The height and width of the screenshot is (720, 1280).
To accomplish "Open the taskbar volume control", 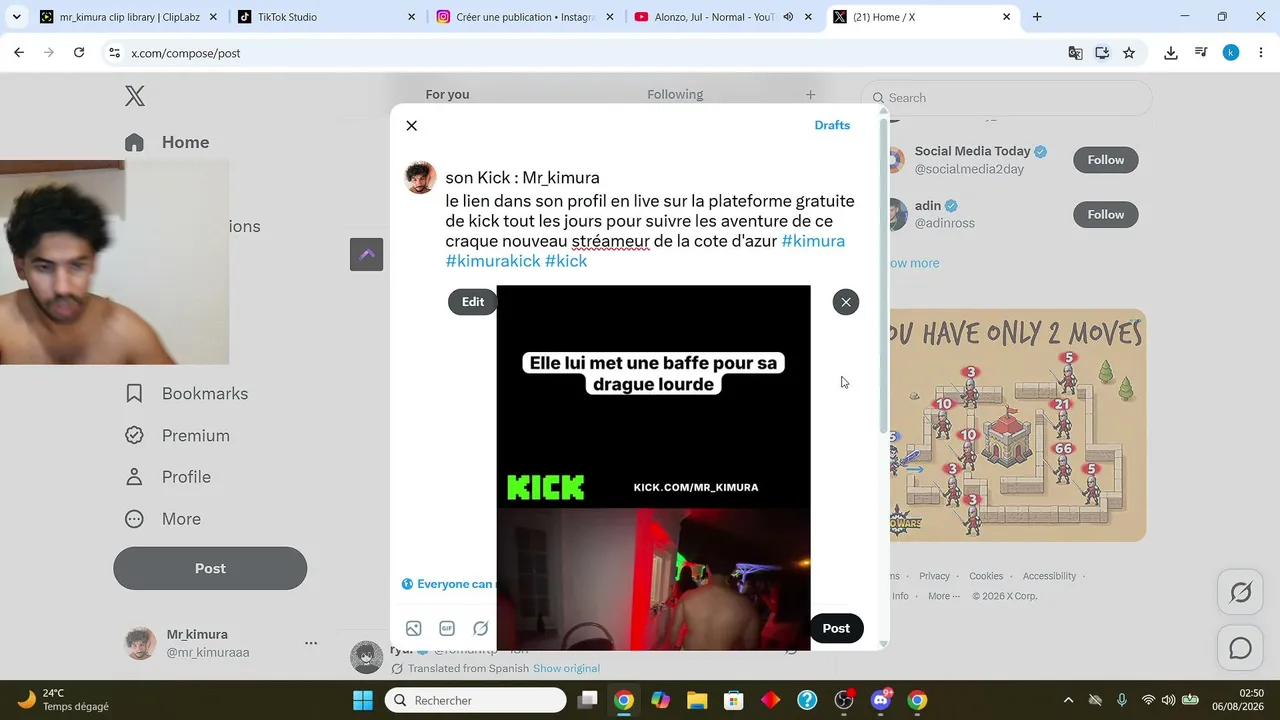I will click(1168, 700).
